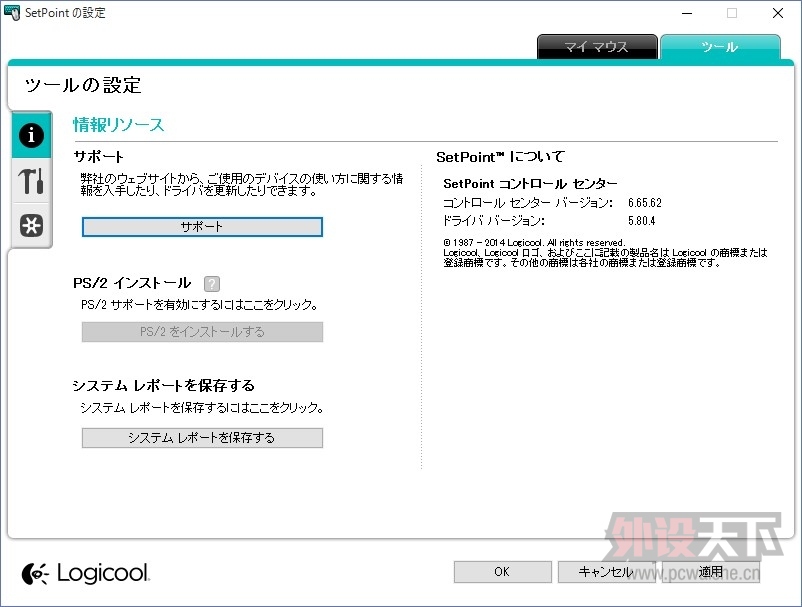Click the PS/2 install help question icon

tap(212, 283)
